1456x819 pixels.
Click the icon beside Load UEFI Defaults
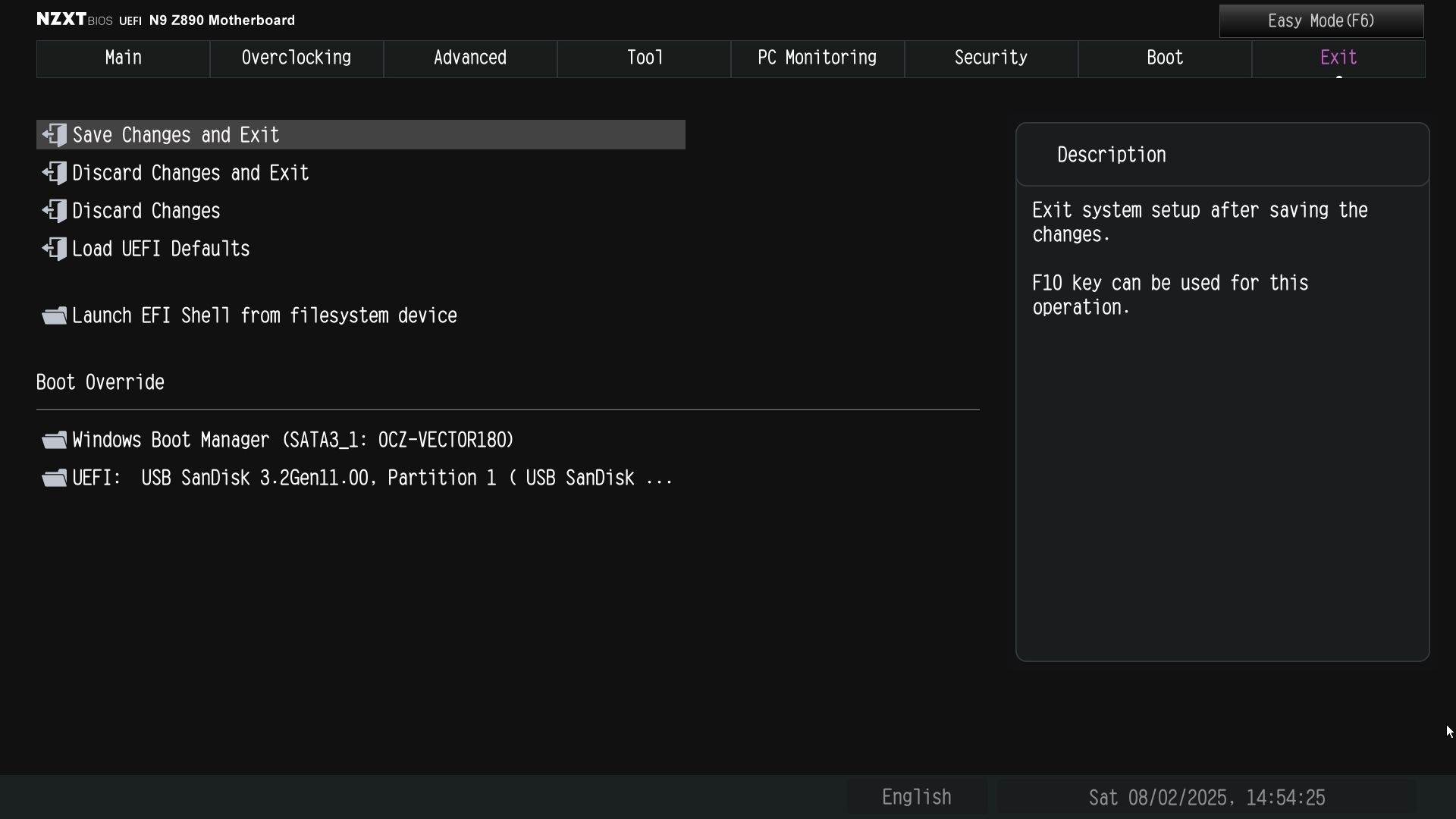(55, 249)
